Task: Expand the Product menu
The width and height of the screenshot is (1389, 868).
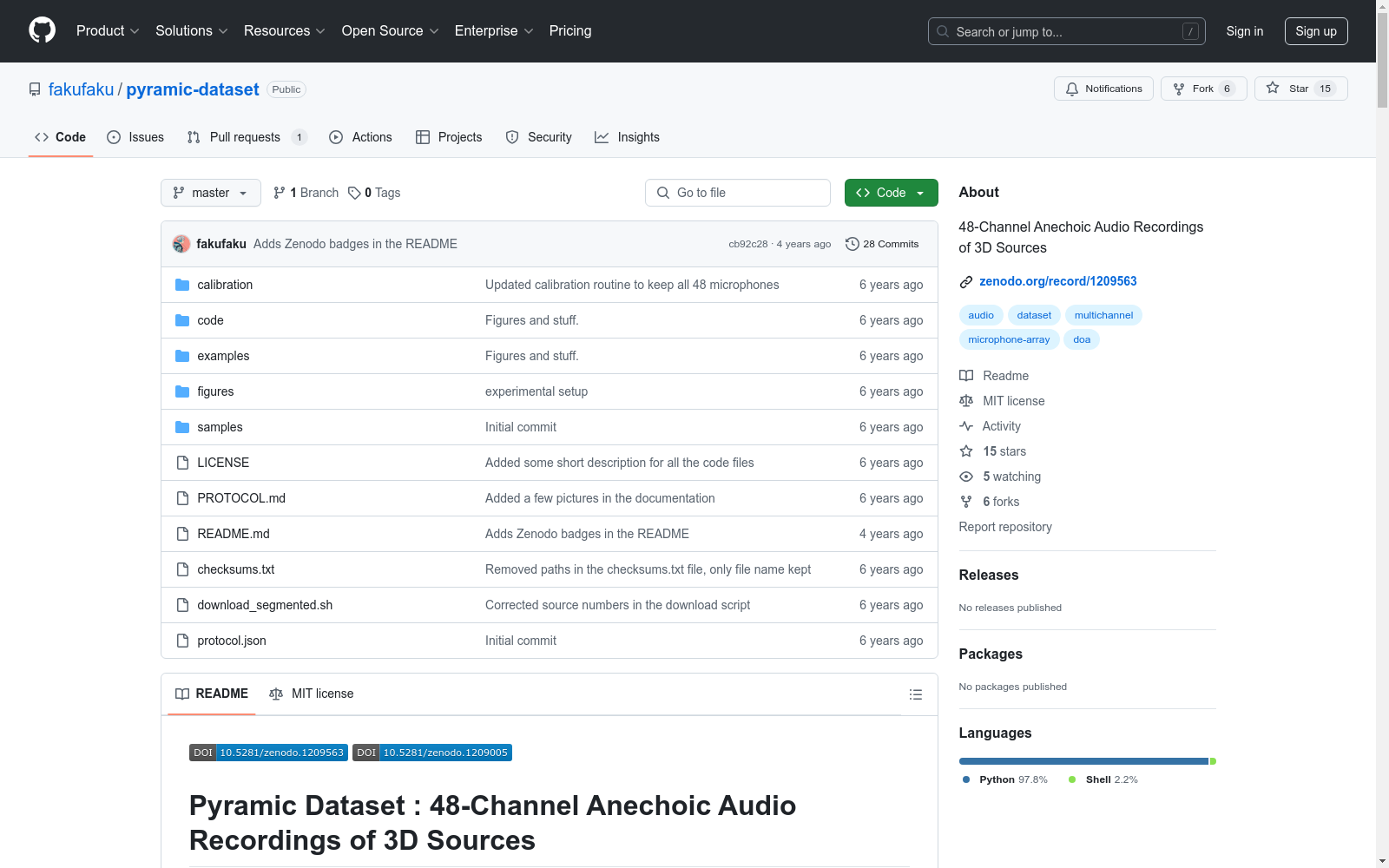Action: coord(108,30)
